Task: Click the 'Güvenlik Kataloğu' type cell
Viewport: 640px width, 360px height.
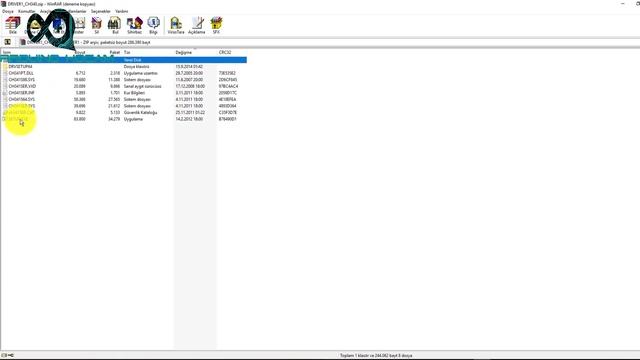Action: point(140,112)
